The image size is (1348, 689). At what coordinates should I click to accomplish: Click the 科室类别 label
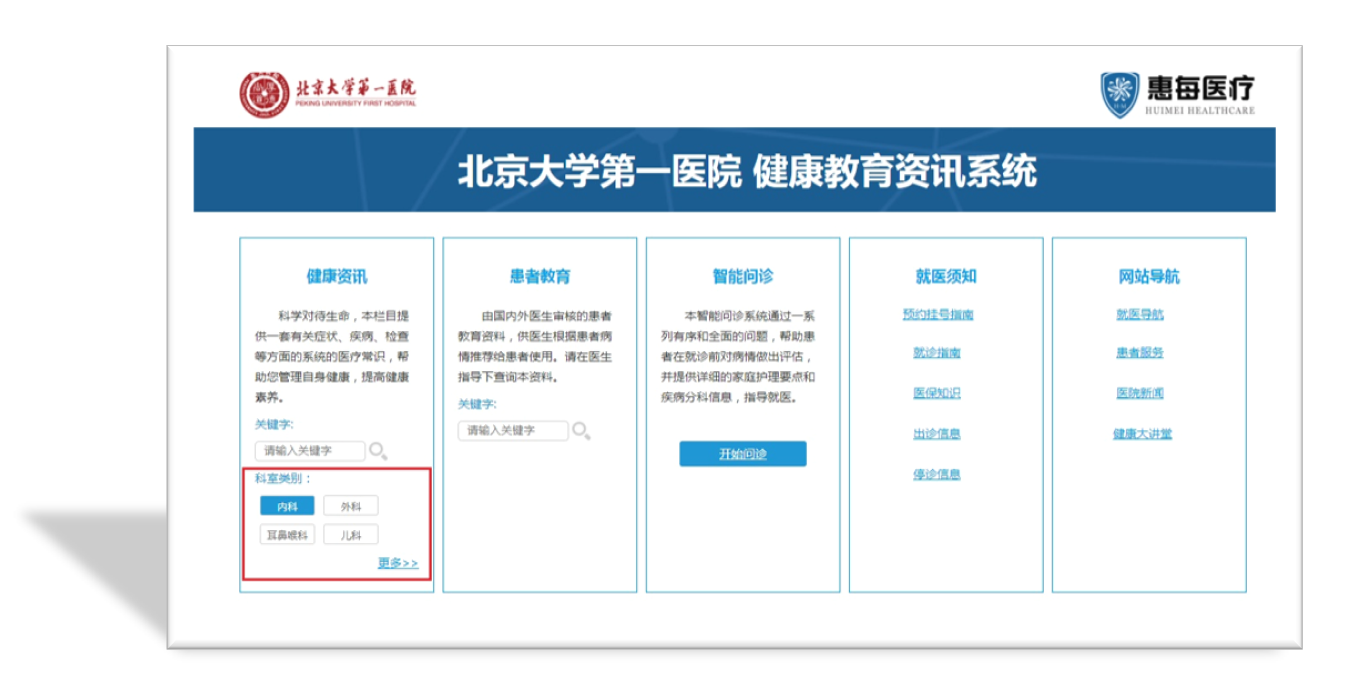coord(283,479)
